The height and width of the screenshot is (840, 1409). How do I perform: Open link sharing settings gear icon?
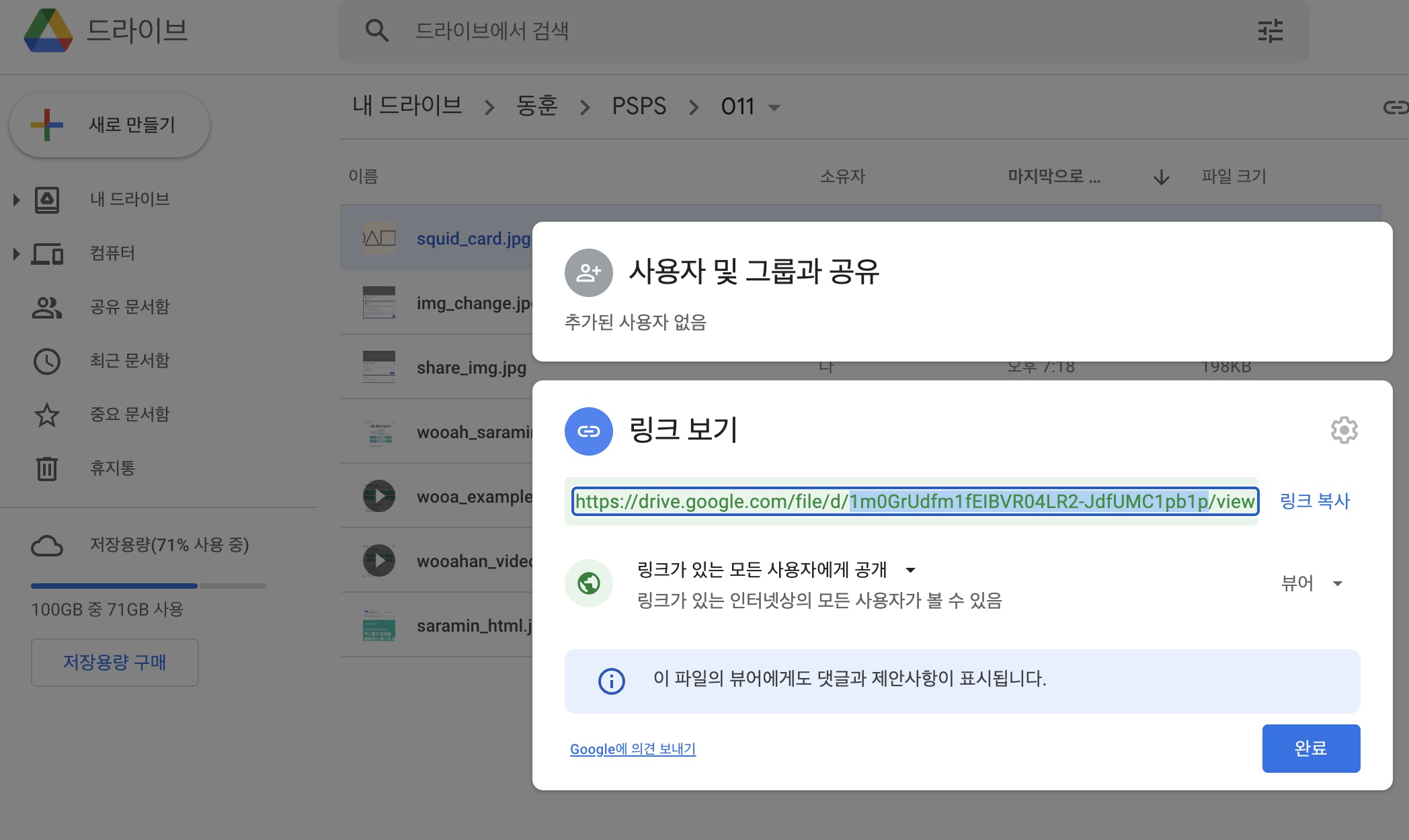tap(1344, 430)
